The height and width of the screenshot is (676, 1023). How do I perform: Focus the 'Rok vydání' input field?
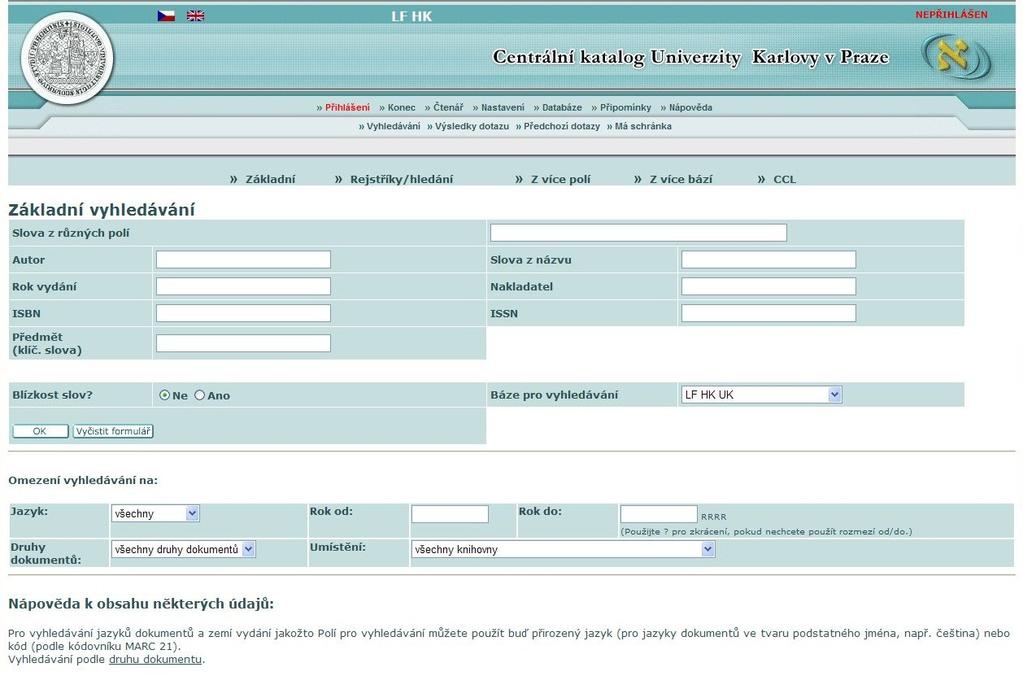pos(243,286)
